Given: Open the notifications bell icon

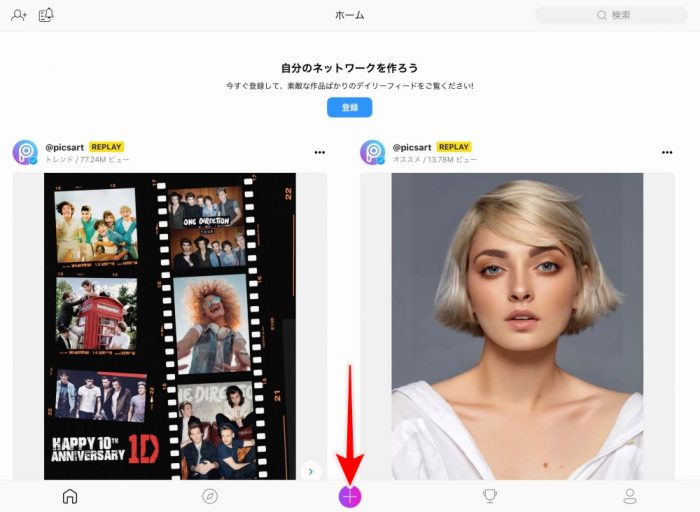Looking at the screenshot, I should coord(46,15).
